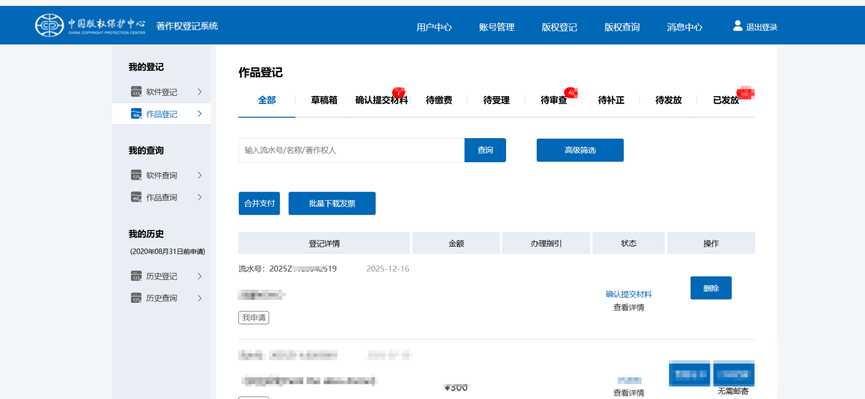Click the China Copyright Protection Center logo
The height and width of the screenshot is (399, 865).
[x=90, y=25]
